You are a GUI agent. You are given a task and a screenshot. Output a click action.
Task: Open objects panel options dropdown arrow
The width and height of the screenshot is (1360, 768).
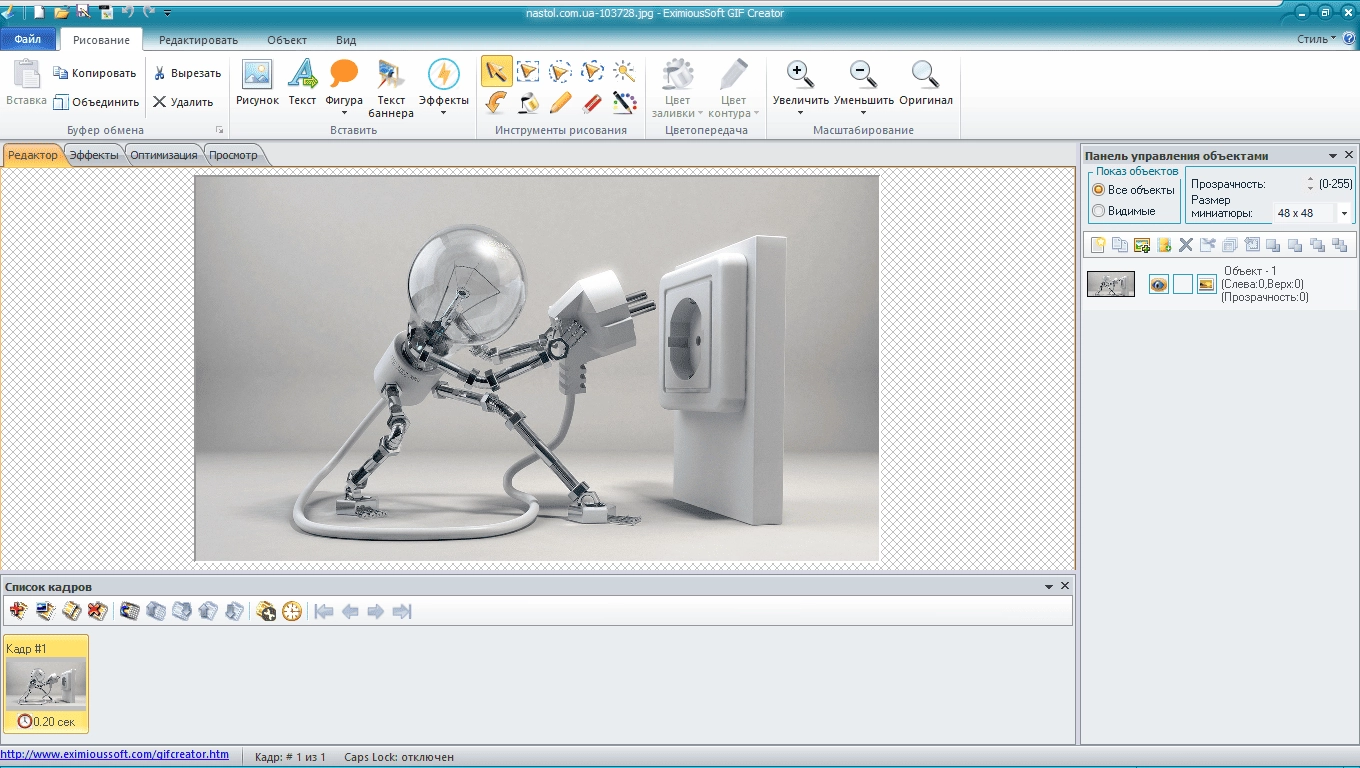1332,156
